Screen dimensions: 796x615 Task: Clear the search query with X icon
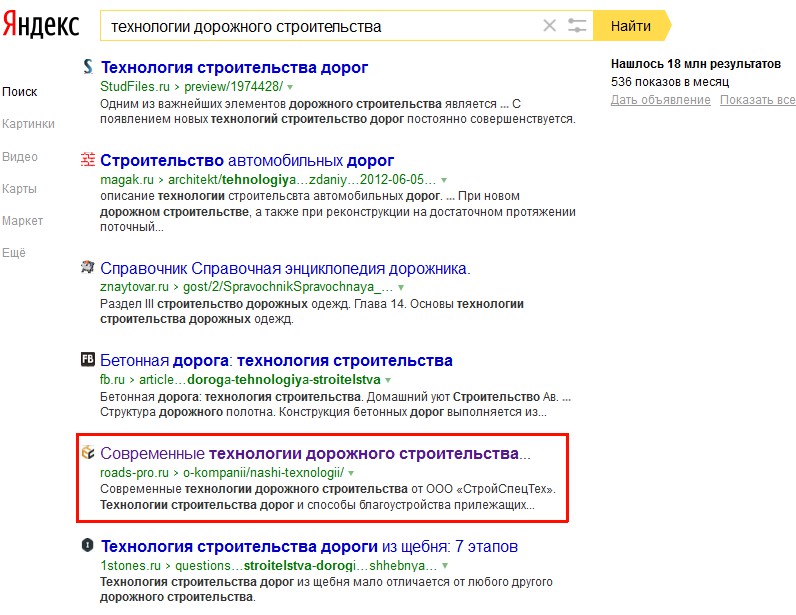coord(549,25)
